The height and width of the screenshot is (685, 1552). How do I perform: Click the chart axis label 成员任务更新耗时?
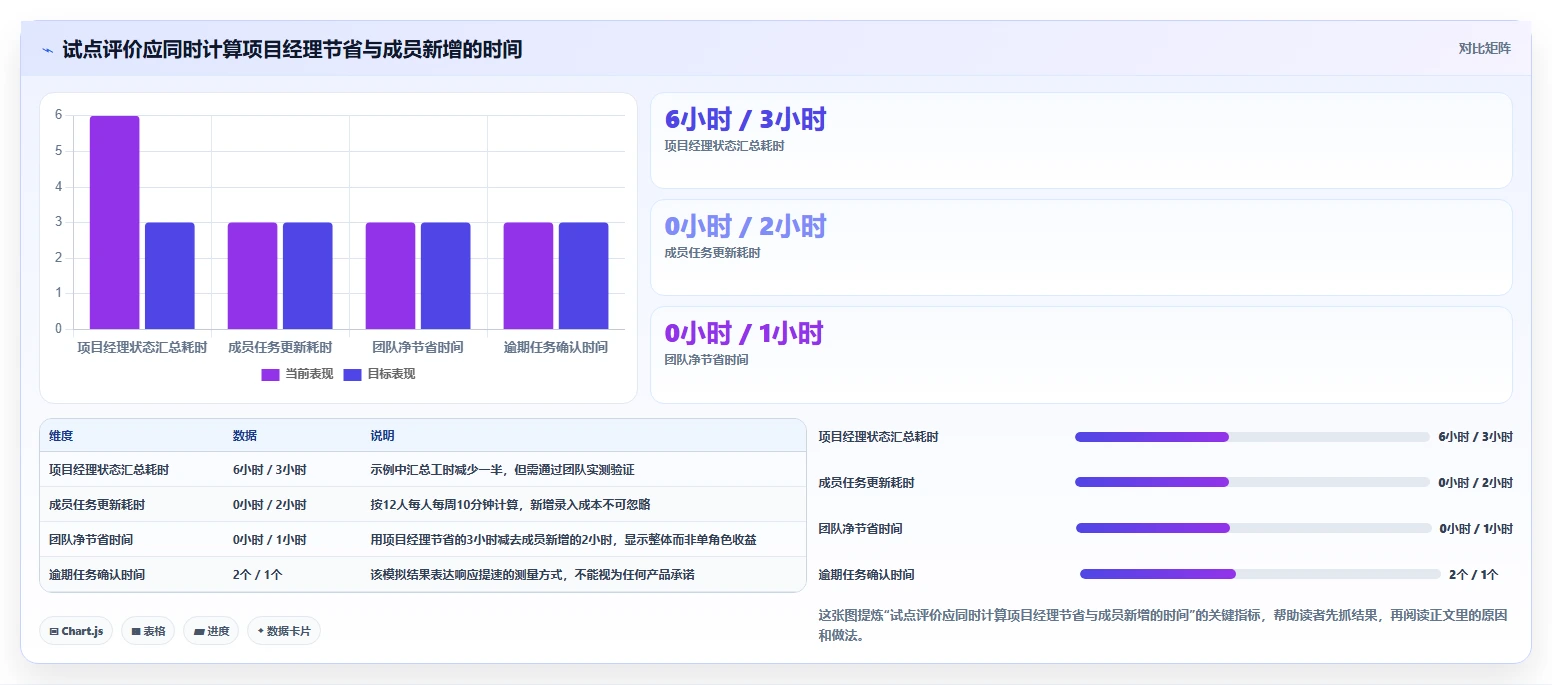pos(280,348)
